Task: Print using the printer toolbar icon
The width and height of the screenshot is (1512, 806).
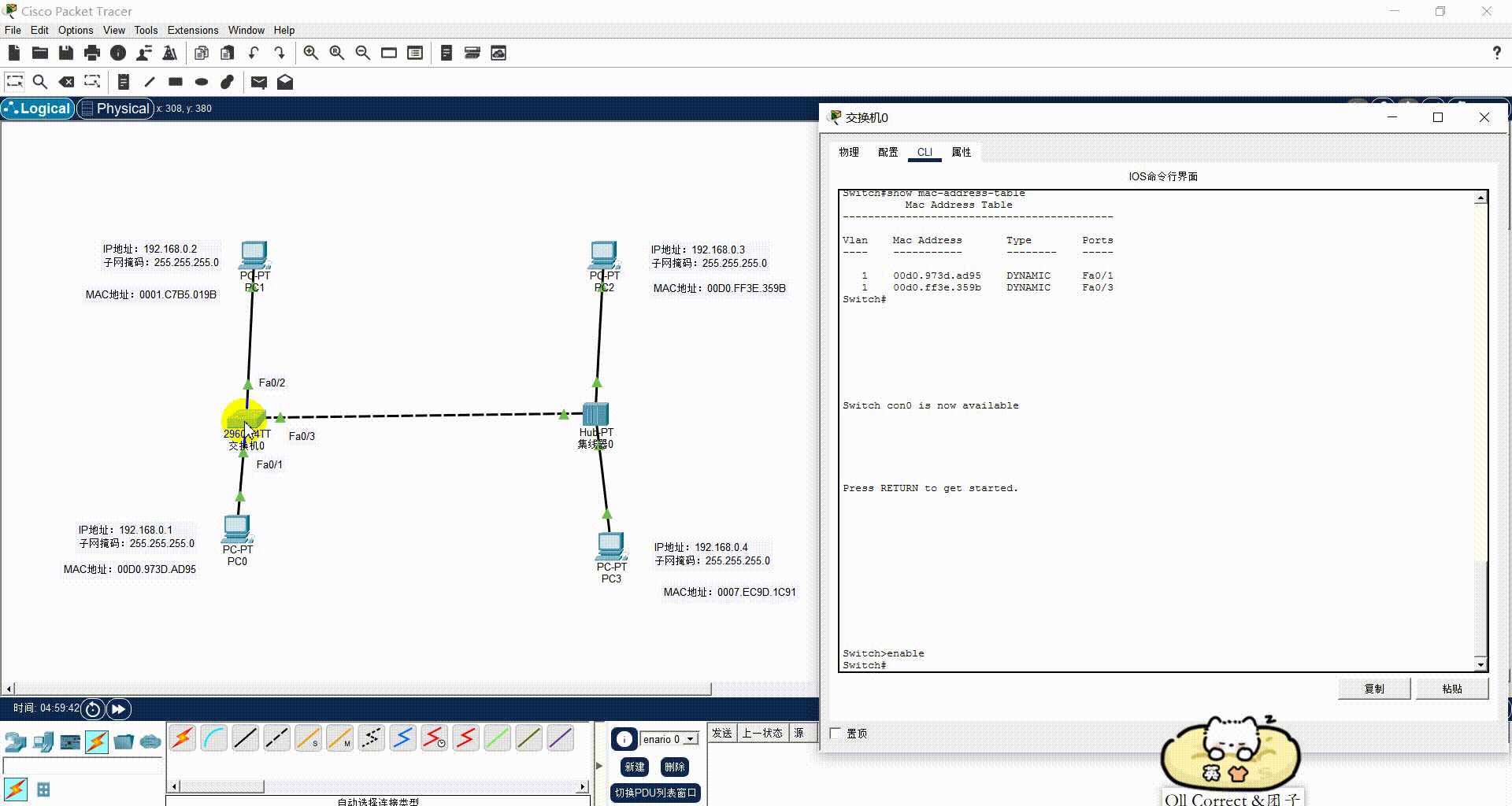Action: (x=92, y=53)
